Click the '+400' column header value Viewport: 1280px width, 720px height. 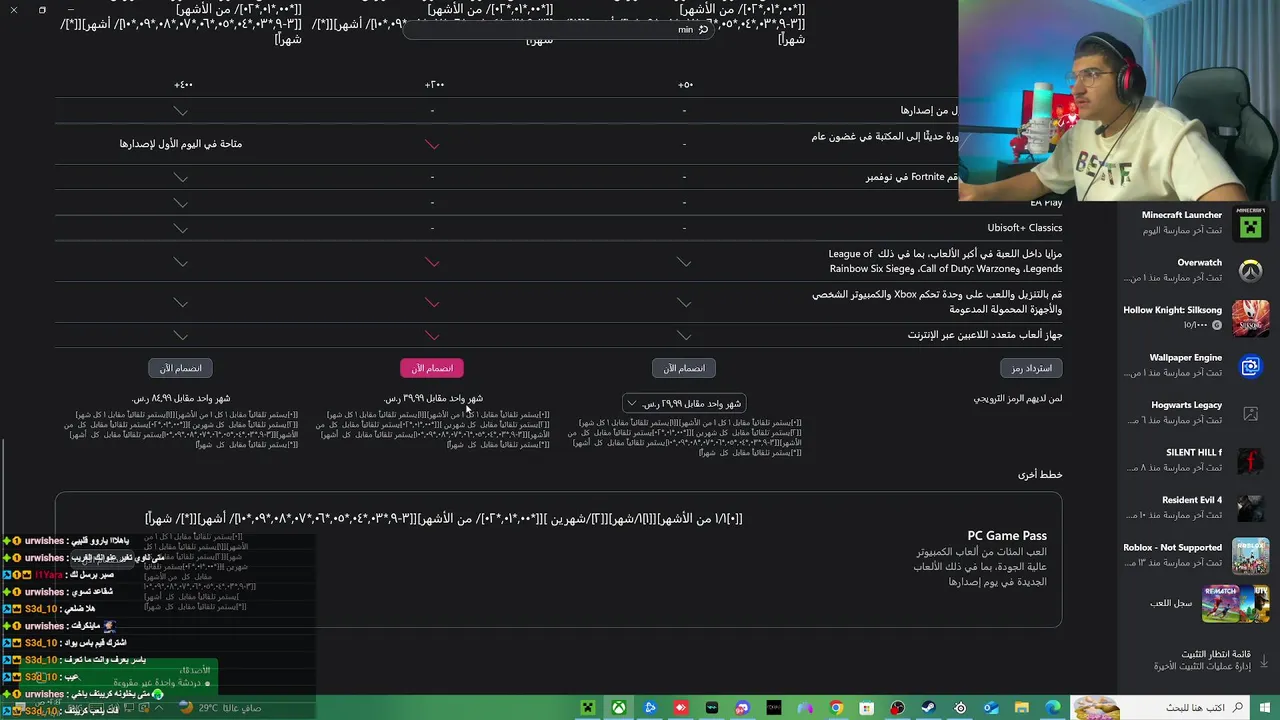[182, 85]
